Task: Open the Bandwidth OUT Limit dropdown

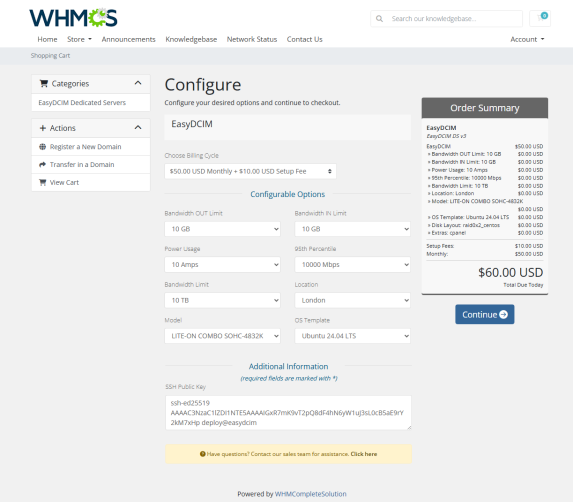Action: tap(223, 229)
